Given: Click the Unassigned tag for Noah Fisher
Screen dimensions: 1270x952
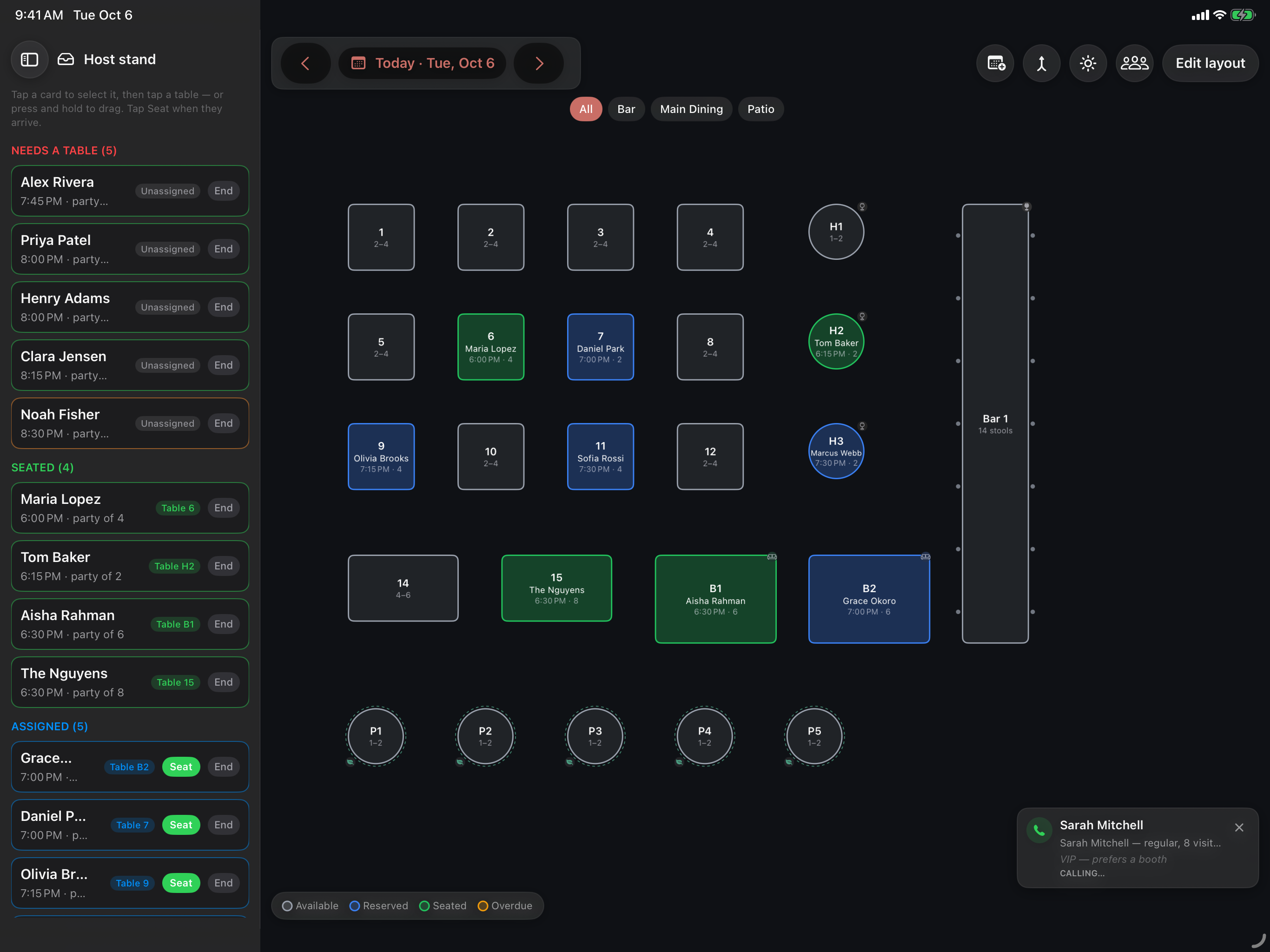Looking at the screenshot, I should pyautogui.click(x=168, y=423).
